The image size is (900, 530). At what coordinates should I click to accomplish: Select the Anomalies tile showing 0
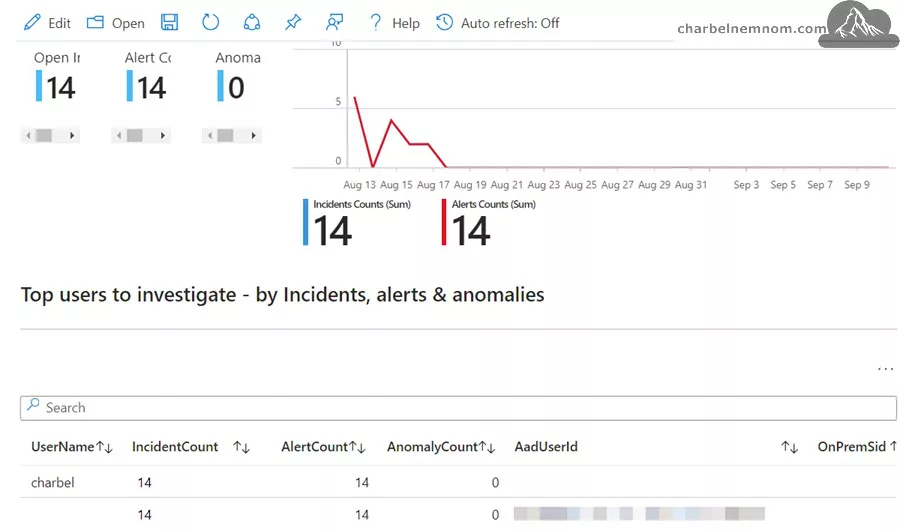[x=238, y=77]
